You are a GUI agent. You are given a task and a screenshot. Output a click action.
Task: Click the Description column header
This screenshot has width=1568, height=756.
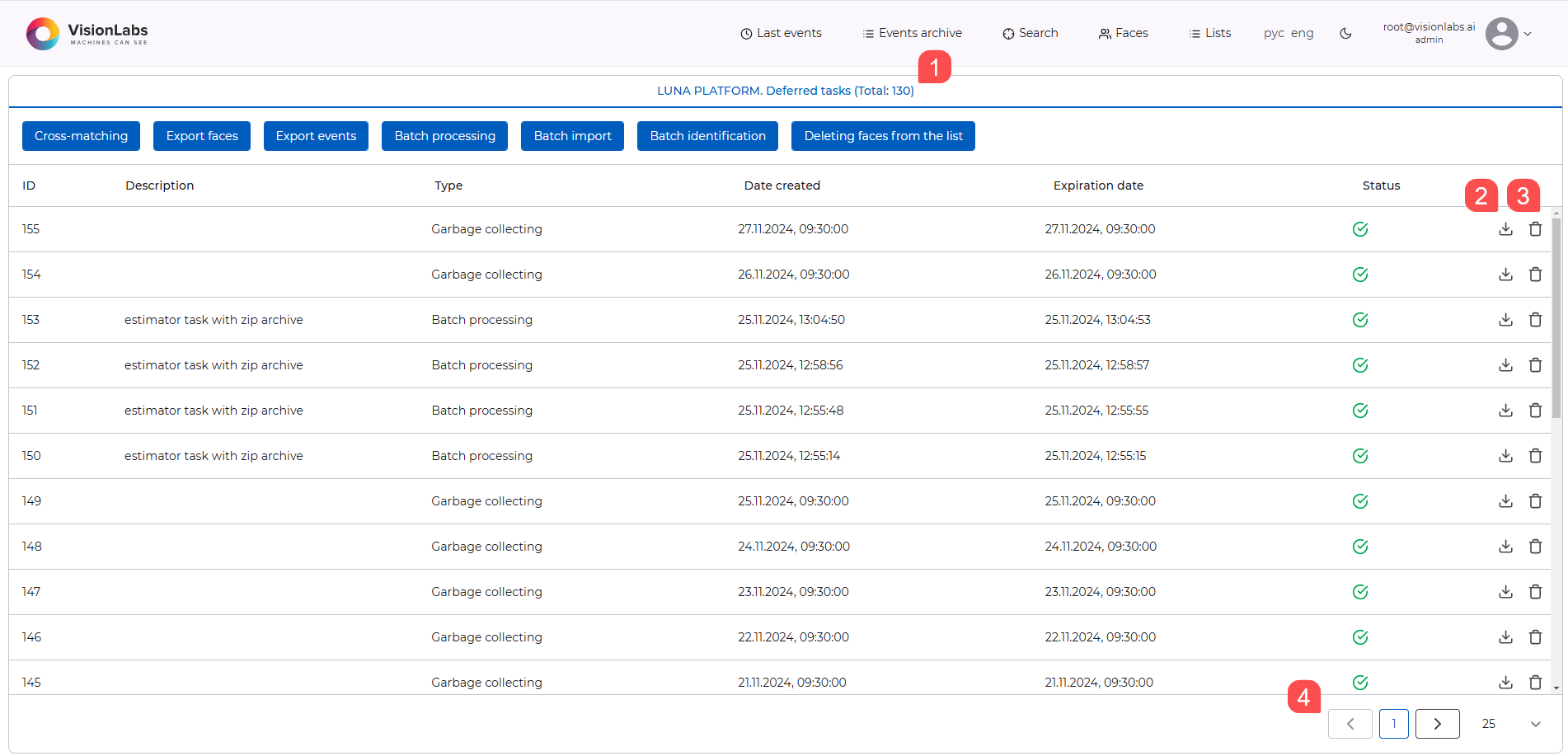tap(159, 185)
